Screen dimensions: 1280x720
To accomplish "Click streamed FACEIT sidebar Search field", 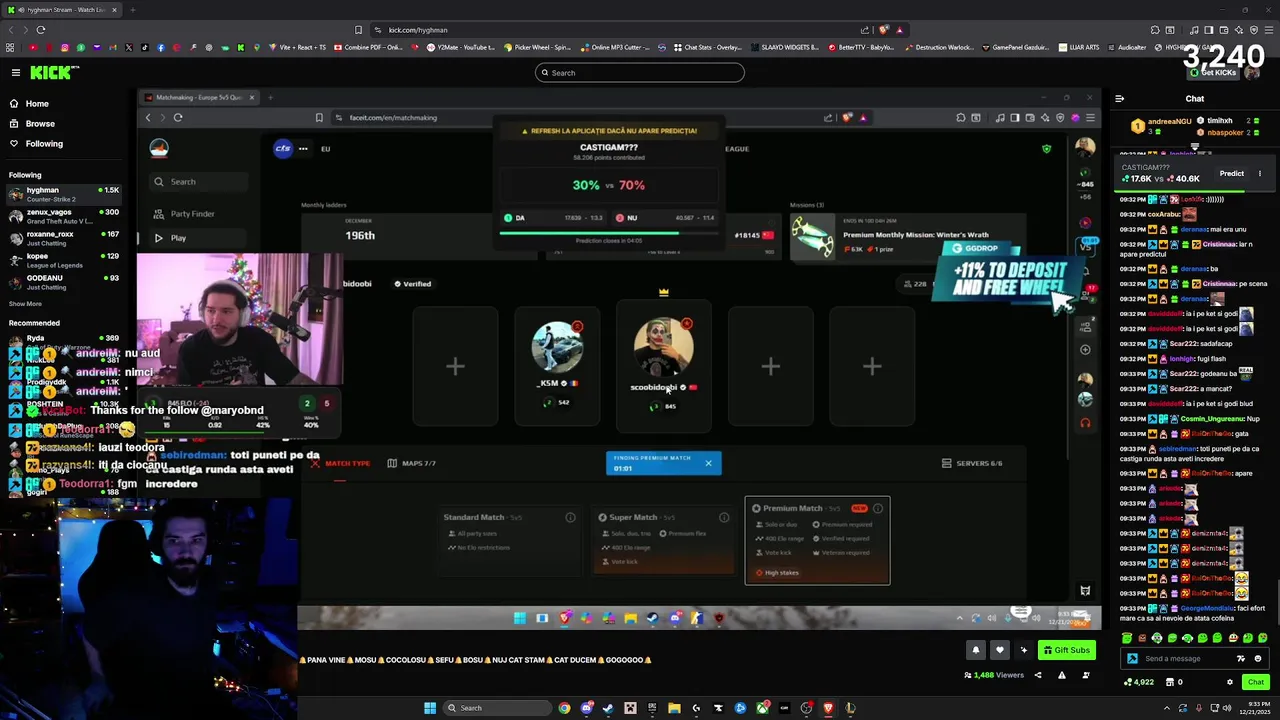I will (x=198, y=182).
